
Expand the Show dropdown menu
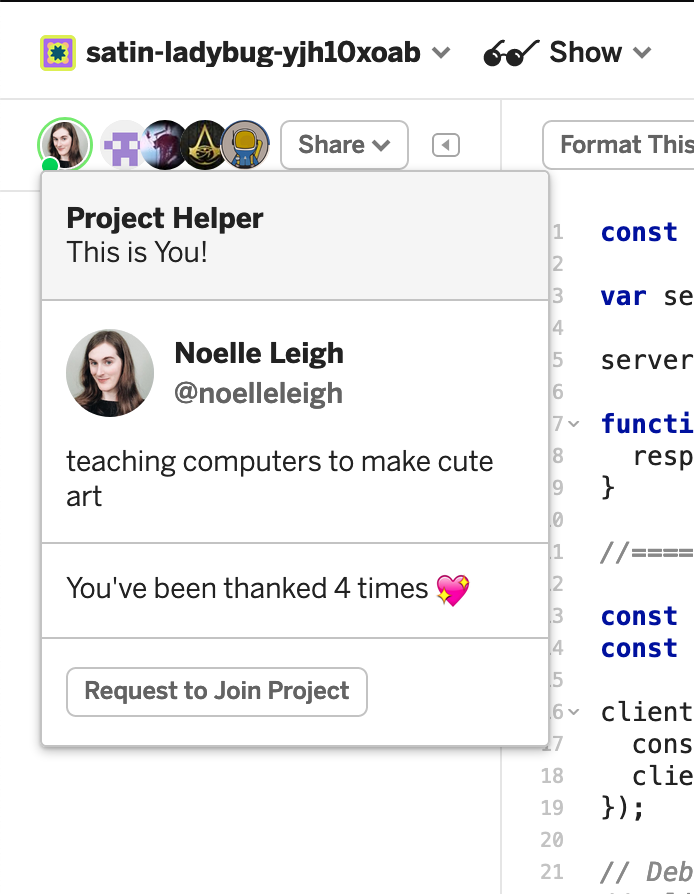[x=643, y=53]
